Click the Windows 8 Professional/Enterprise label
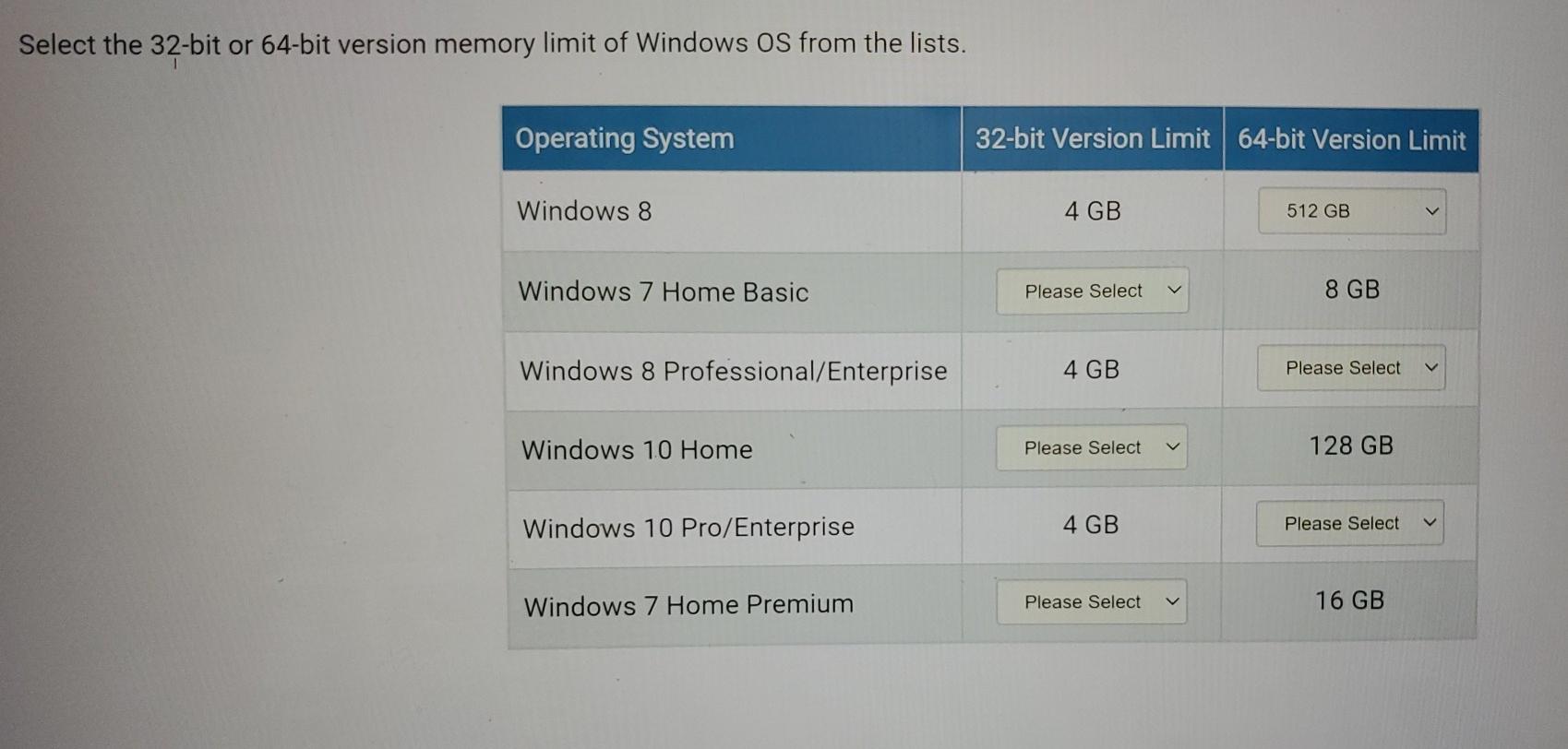Image resolution: width=1568 pixels, height=749 pixels. tap(734, 371)
